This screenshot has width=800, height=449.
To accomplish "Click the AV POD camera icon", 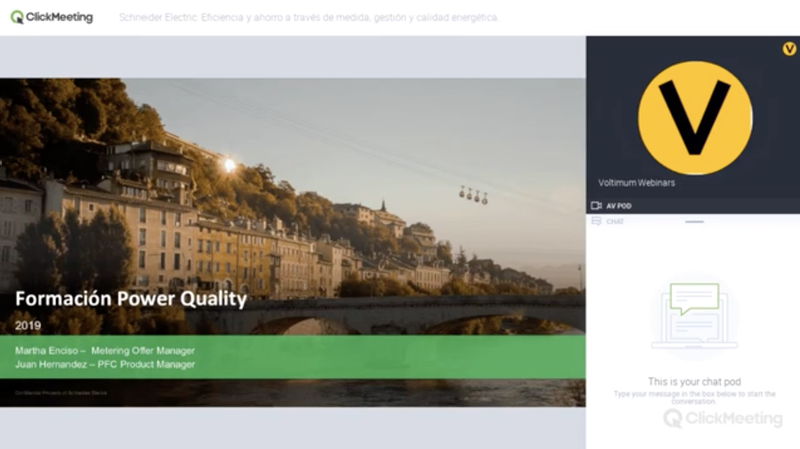I will pos(596,206).
